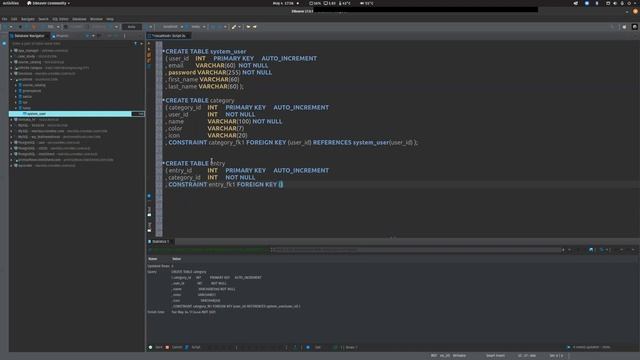Collapse CREATE TABLE system_user fold marker
The image size is (640, 360).
164,51
